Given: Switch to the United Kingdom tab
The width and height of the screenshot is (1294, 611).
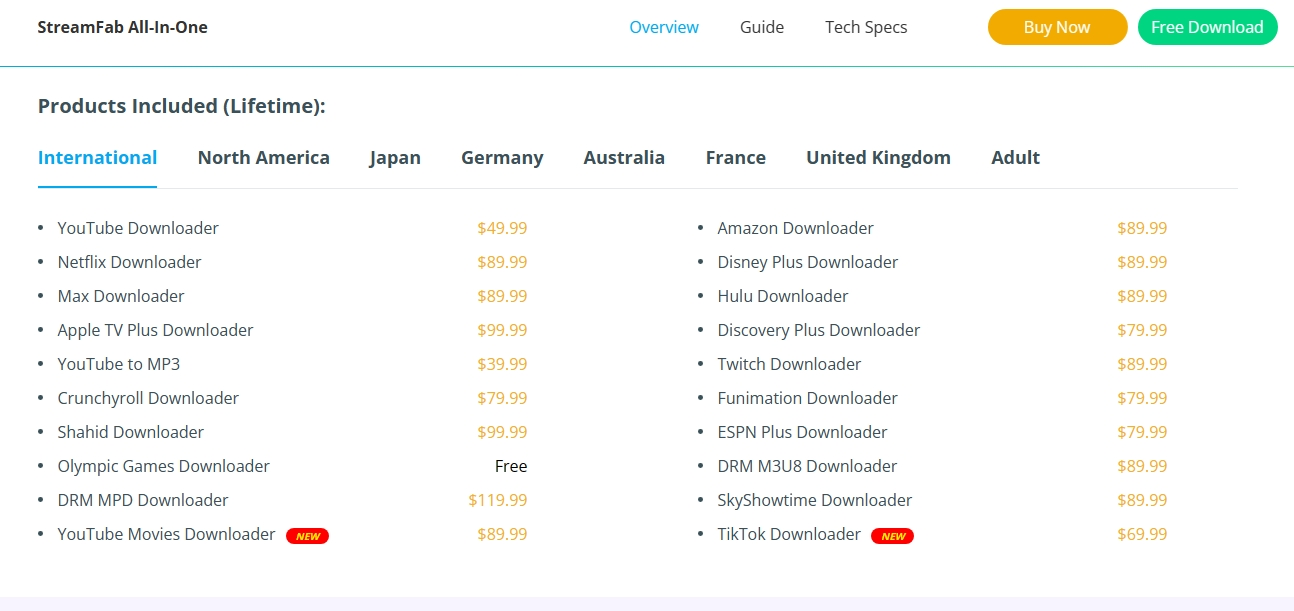Looking at the screenshot, I should 878,158.
